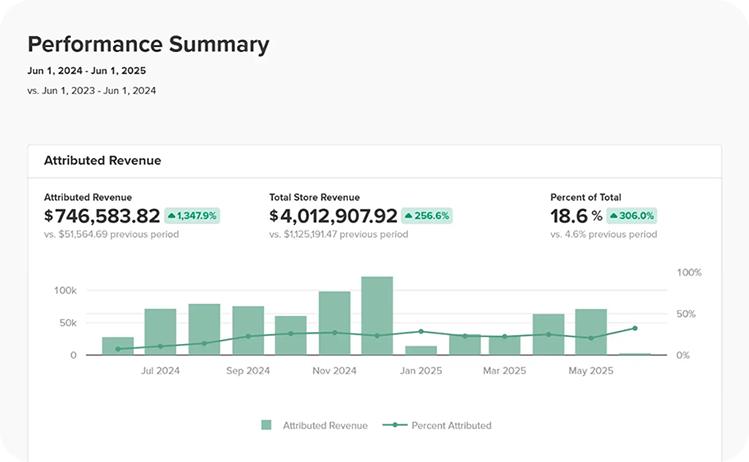Click the Attributed Revenue legend square

click(x=266, y=425)
